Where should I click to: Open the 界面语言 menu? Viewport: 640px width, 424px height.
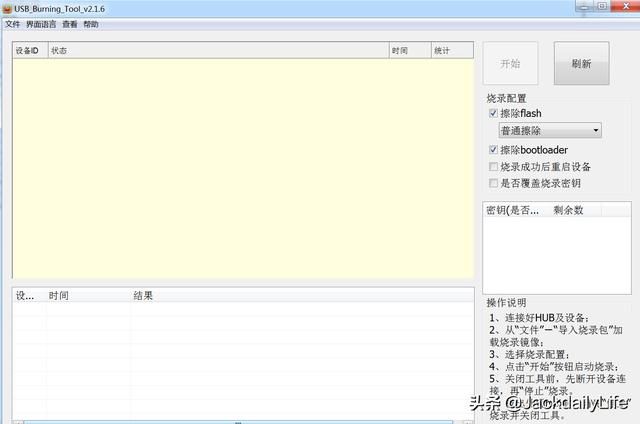[x=41, y=24]
